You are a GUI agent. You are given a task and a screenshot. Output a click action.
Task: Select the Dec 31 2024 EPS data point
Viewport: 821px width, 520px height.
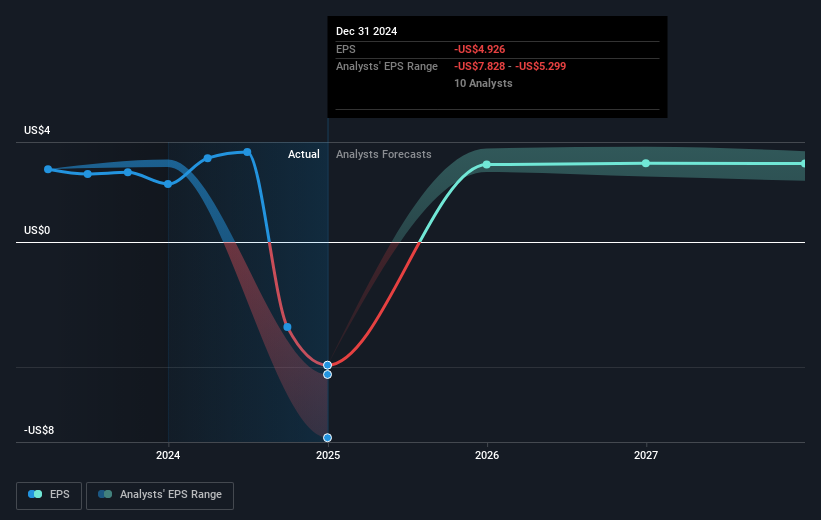coord(327,365)
